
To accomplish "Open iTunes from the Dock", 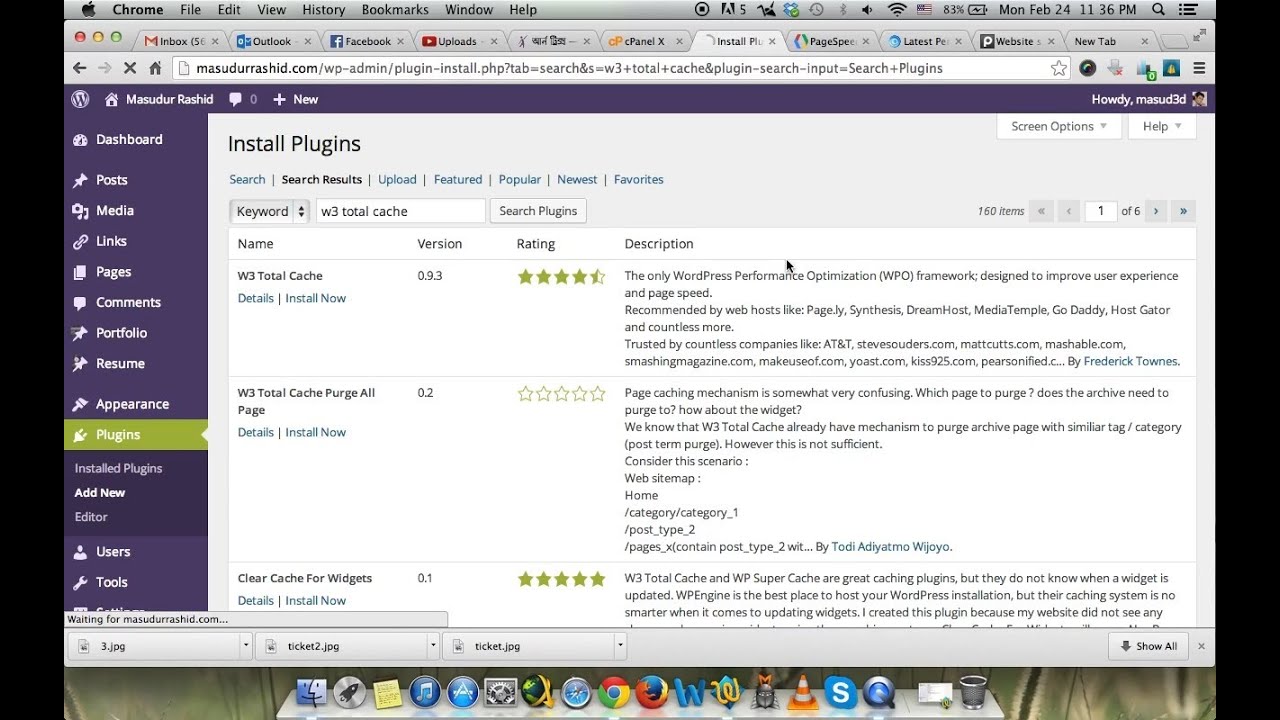I will coord(424,692).
